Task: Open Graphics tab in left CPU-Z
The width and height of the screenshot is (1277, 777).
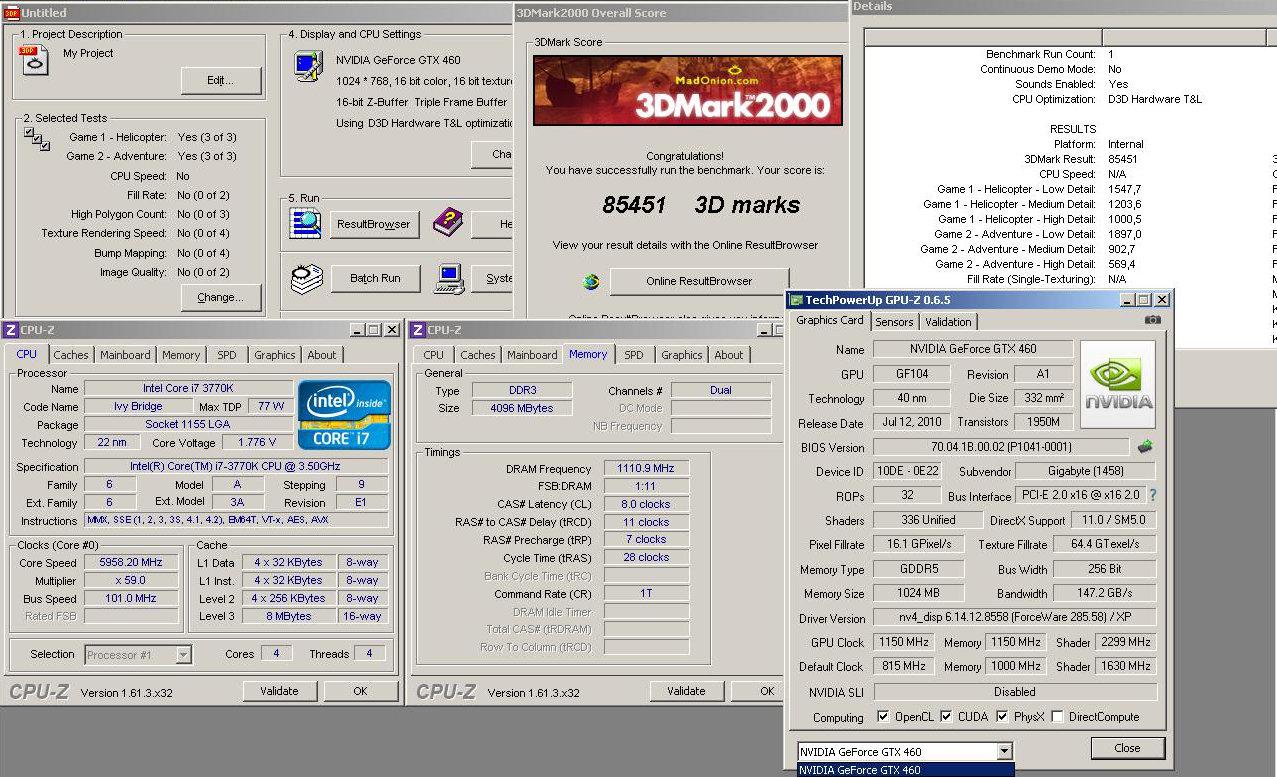Action: click(275, 355)
